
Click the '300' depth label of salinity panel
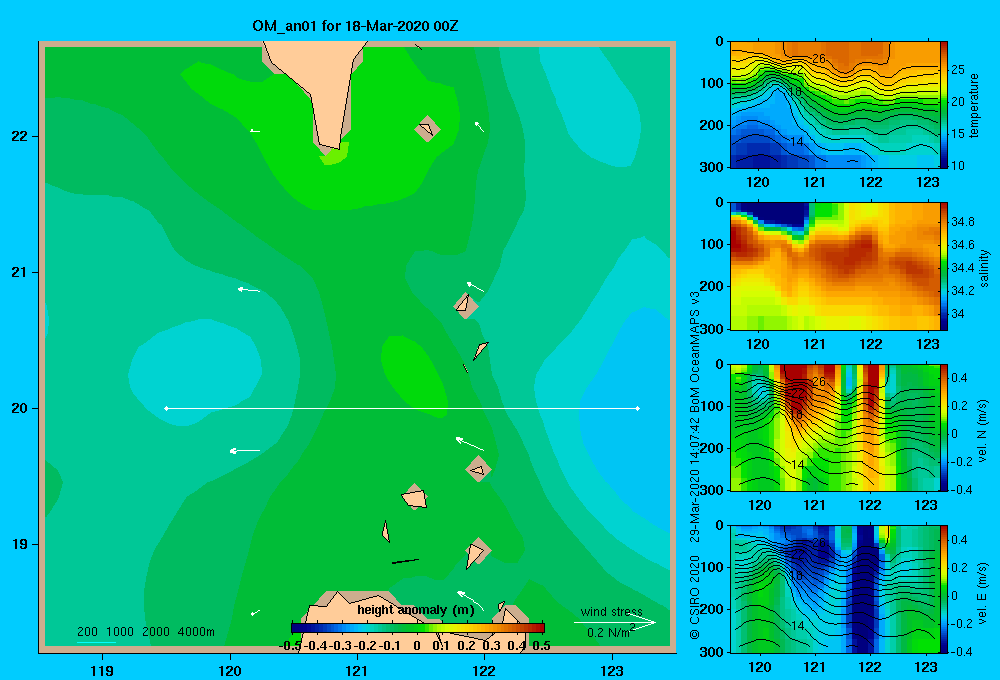click(712, 329)
